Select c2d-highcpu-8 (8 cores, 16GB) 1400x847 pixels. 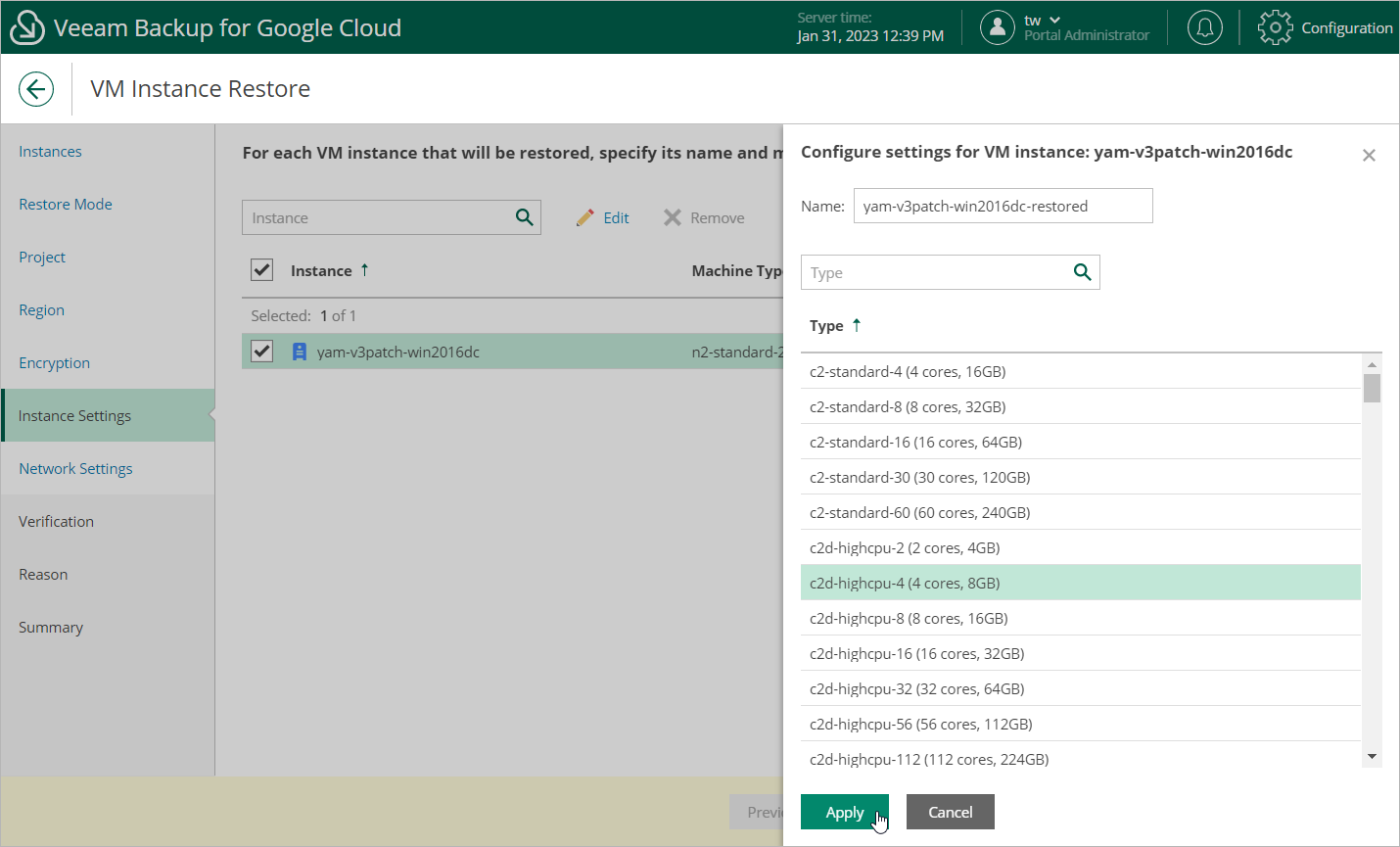(x=1081, y=618)
